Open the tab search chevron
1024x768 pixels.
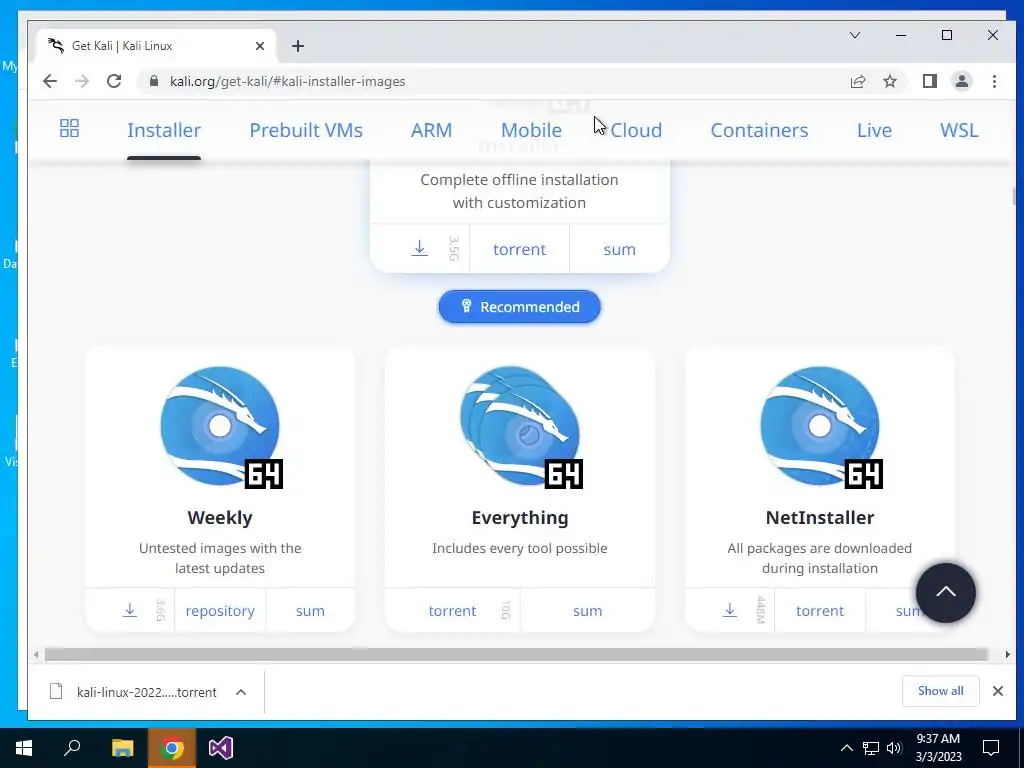pyautogui.click(x=855, y=35)
